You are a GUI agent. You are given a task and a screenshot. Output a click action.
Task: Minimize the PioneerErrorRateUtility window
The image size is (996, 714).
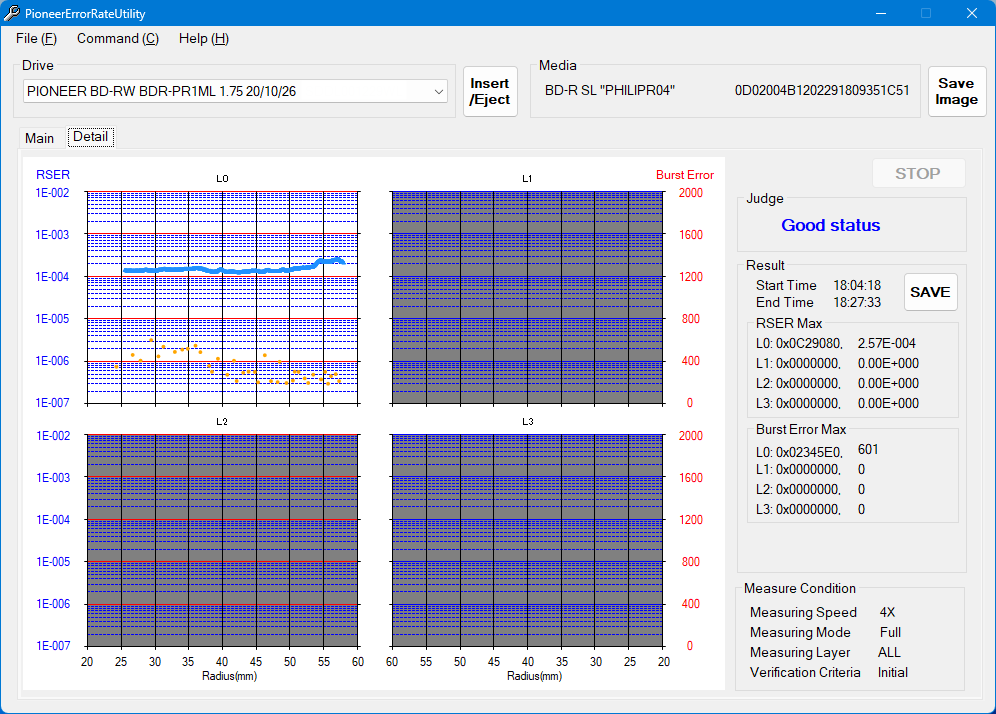point(881,13)
